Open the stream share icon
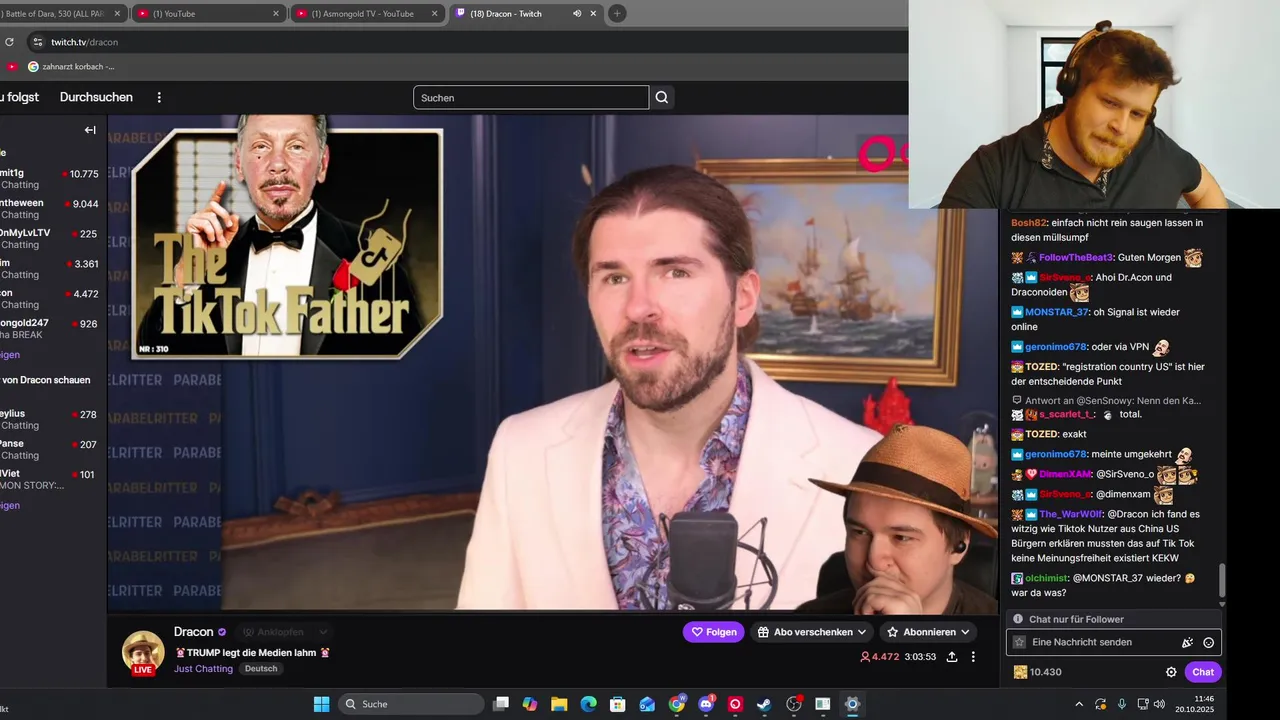The height and width of the screenshot is (720, 1280). [952, 657]
